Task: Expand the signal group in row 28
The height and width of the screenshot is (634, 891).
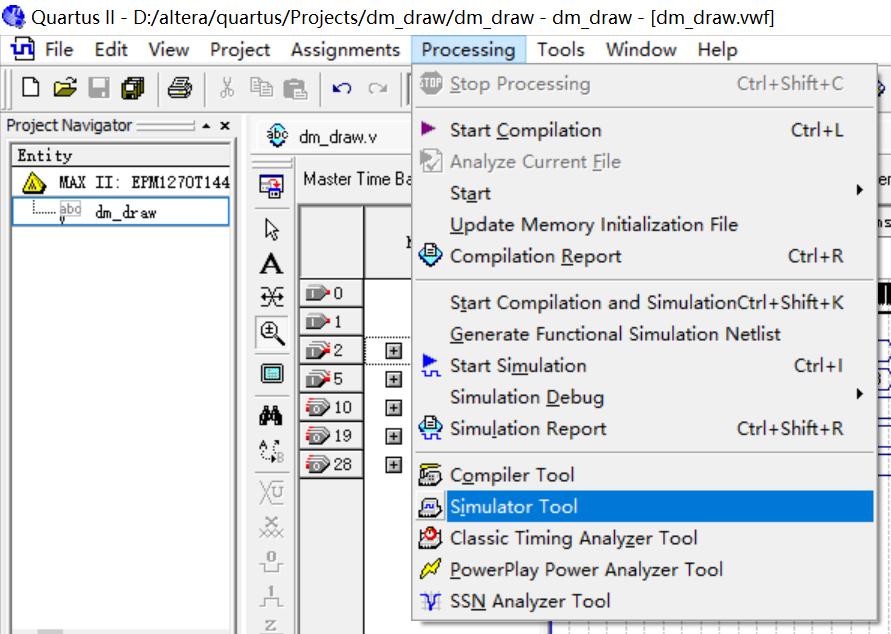Action: tap(393, 465)
